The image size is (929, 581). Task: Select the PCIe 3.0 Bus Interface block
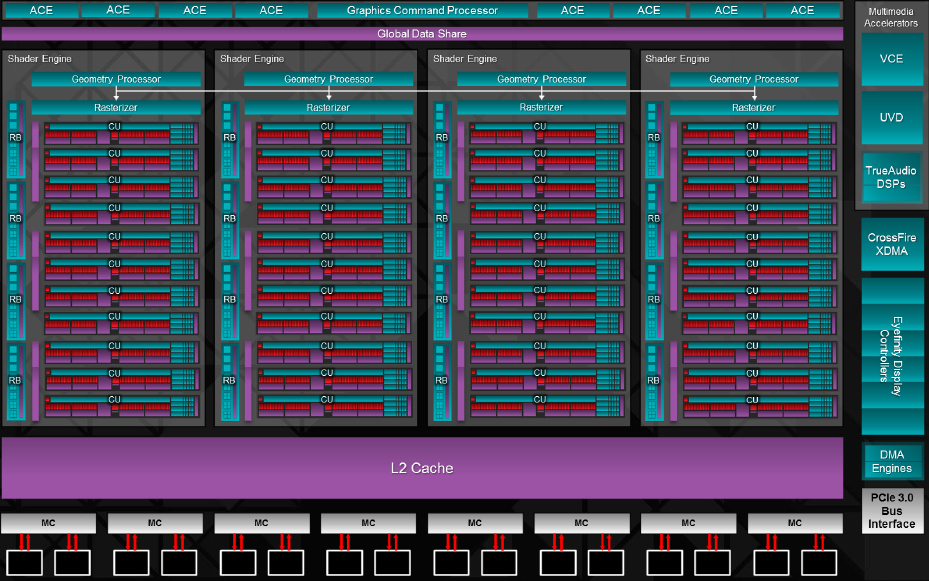pos(891,510)
